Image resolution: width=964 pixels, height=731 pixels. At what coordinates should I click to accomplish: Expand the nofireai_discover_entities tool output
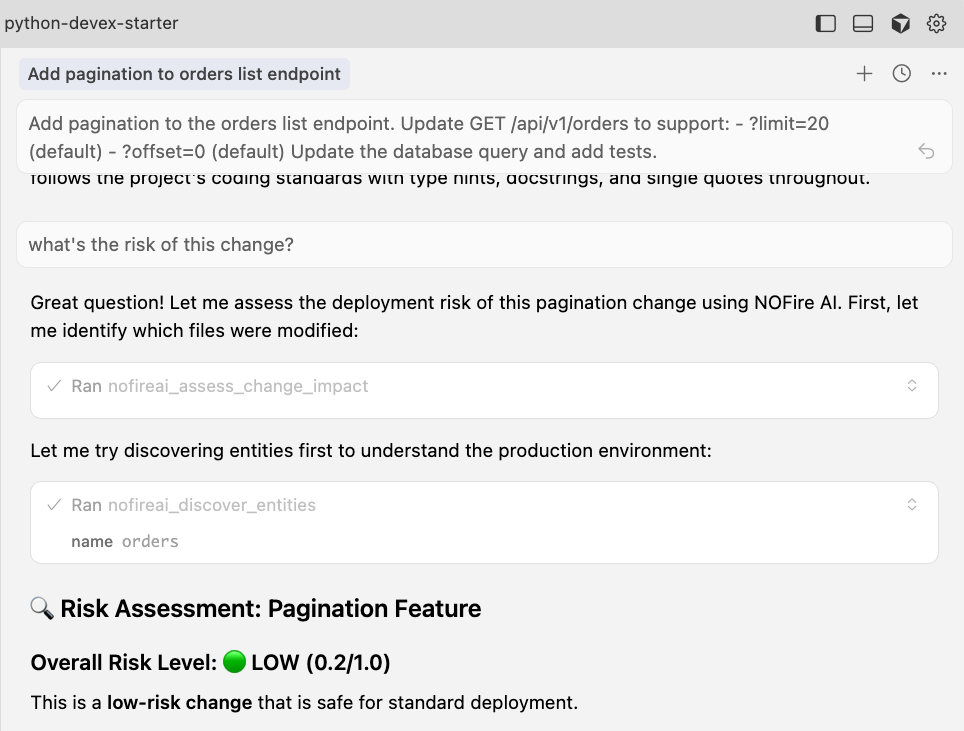click(x=911, y=504)
